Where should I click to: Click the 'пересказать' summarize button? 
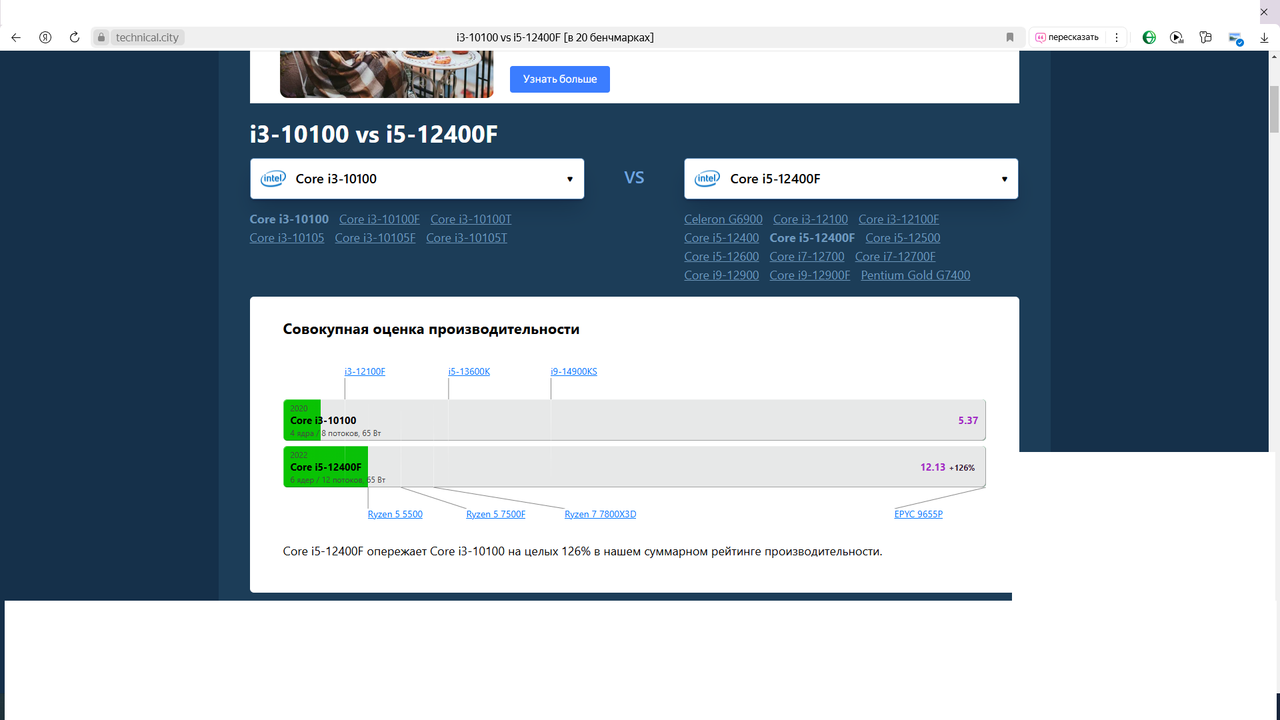[x=1066, y=37]
